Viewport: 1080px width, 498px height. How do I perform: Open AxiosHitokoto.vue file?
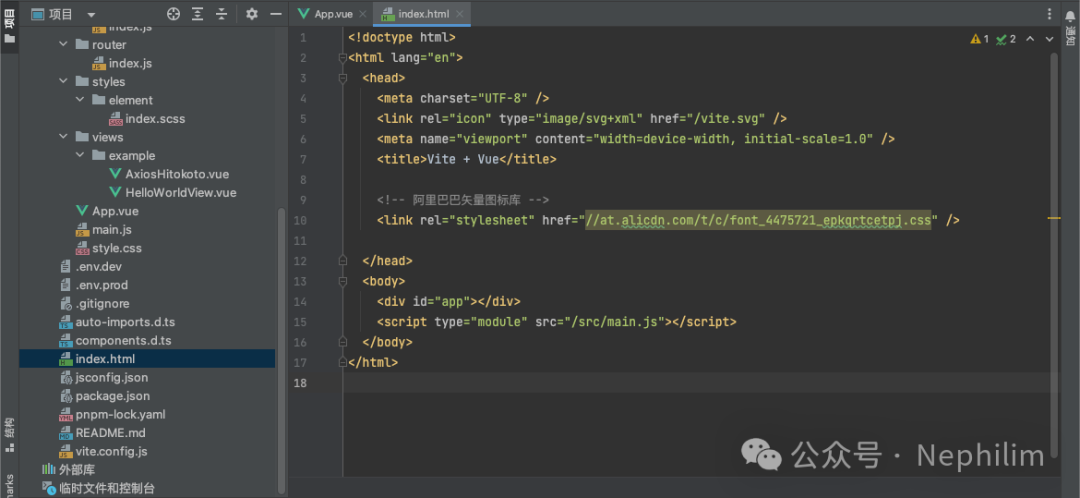coord(169,174)
